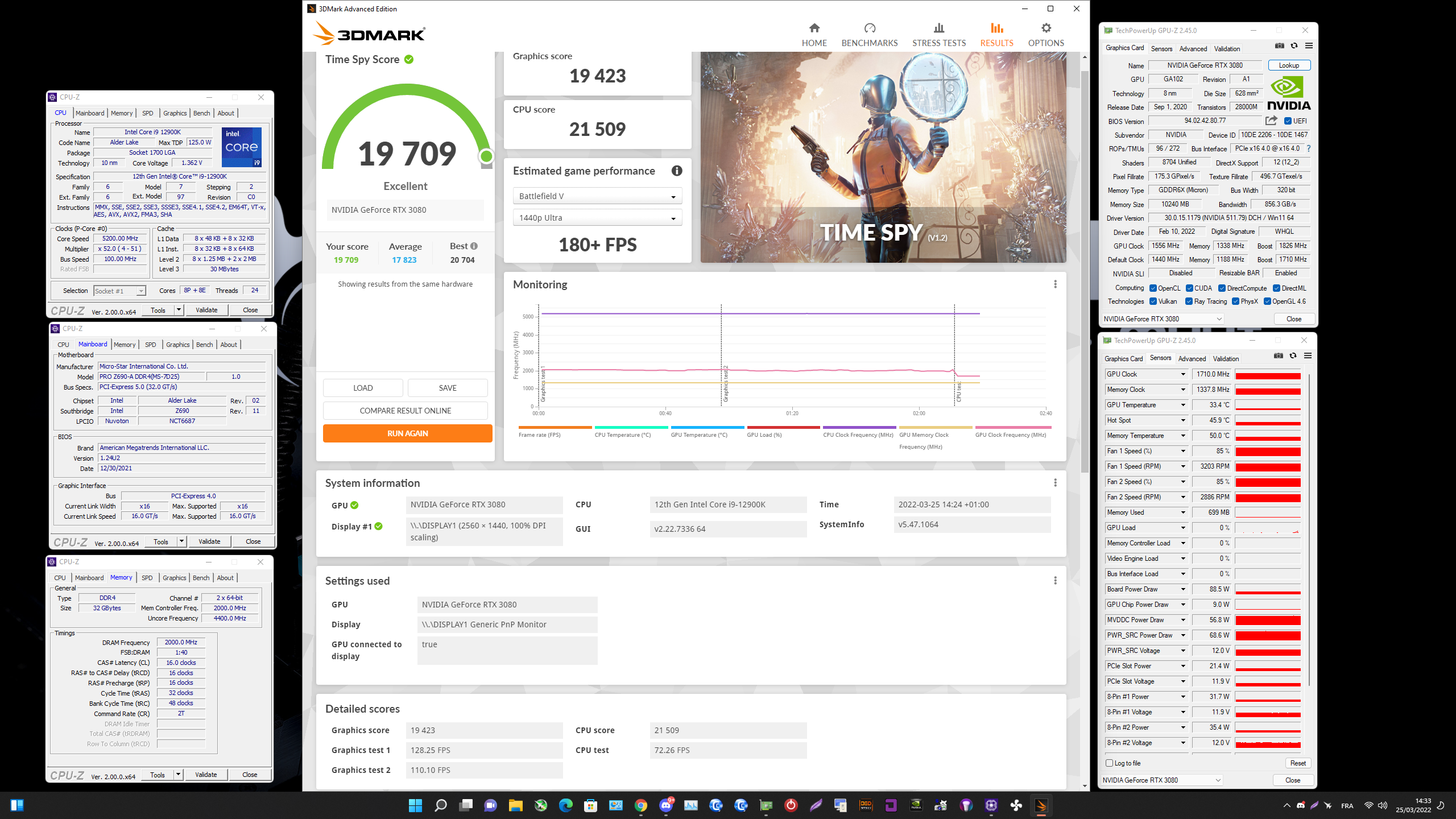Open Settings used three-dot menu
Image resolution: width=1456 pixels, height=819 pixels.
pos(1055,581)
